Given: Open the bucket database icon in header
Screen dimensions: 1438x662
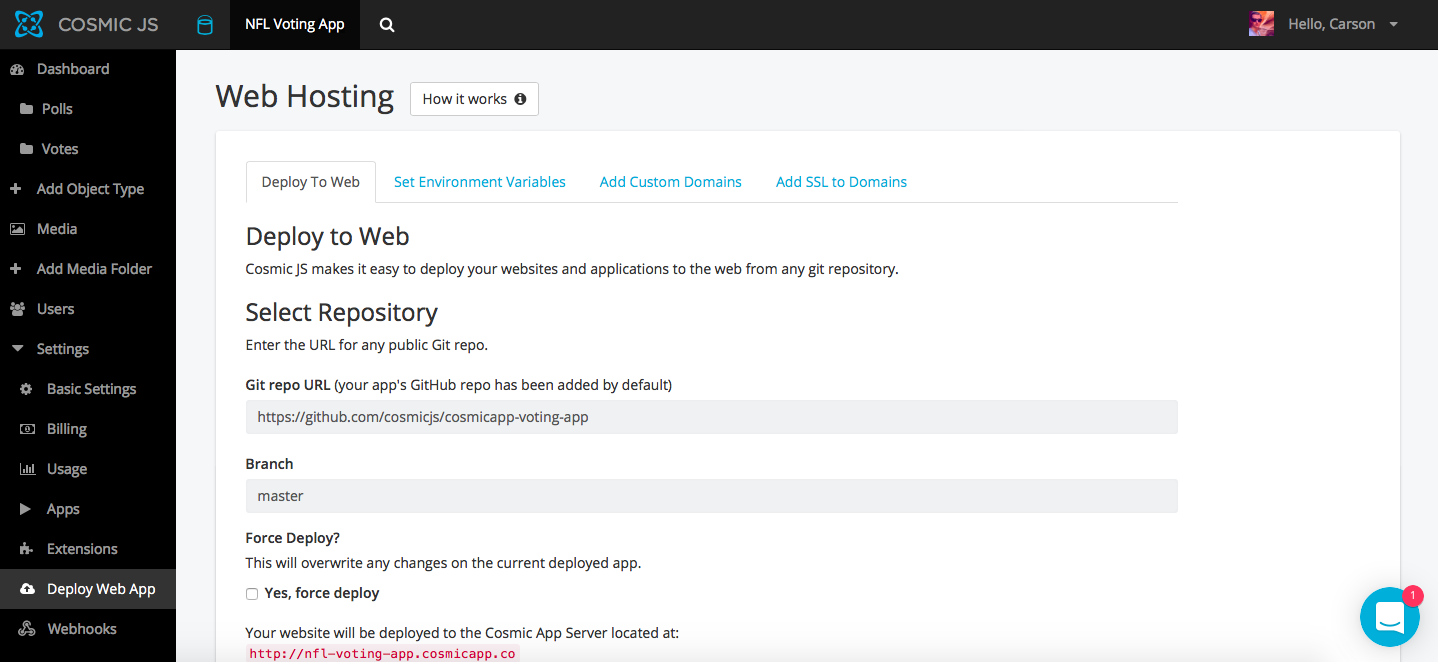Looking at the screenshot, I should [x=205, y=25].
